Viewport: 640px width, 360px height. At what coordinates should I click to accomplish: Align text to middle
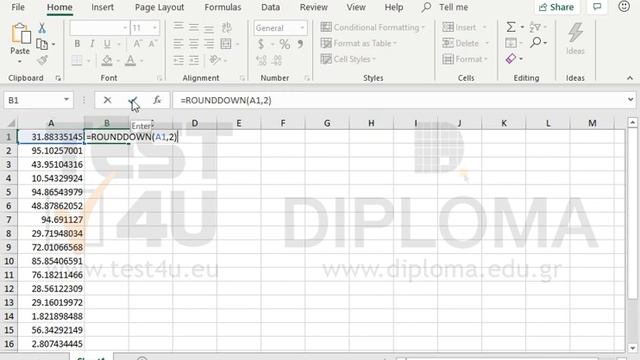[193, 27]
